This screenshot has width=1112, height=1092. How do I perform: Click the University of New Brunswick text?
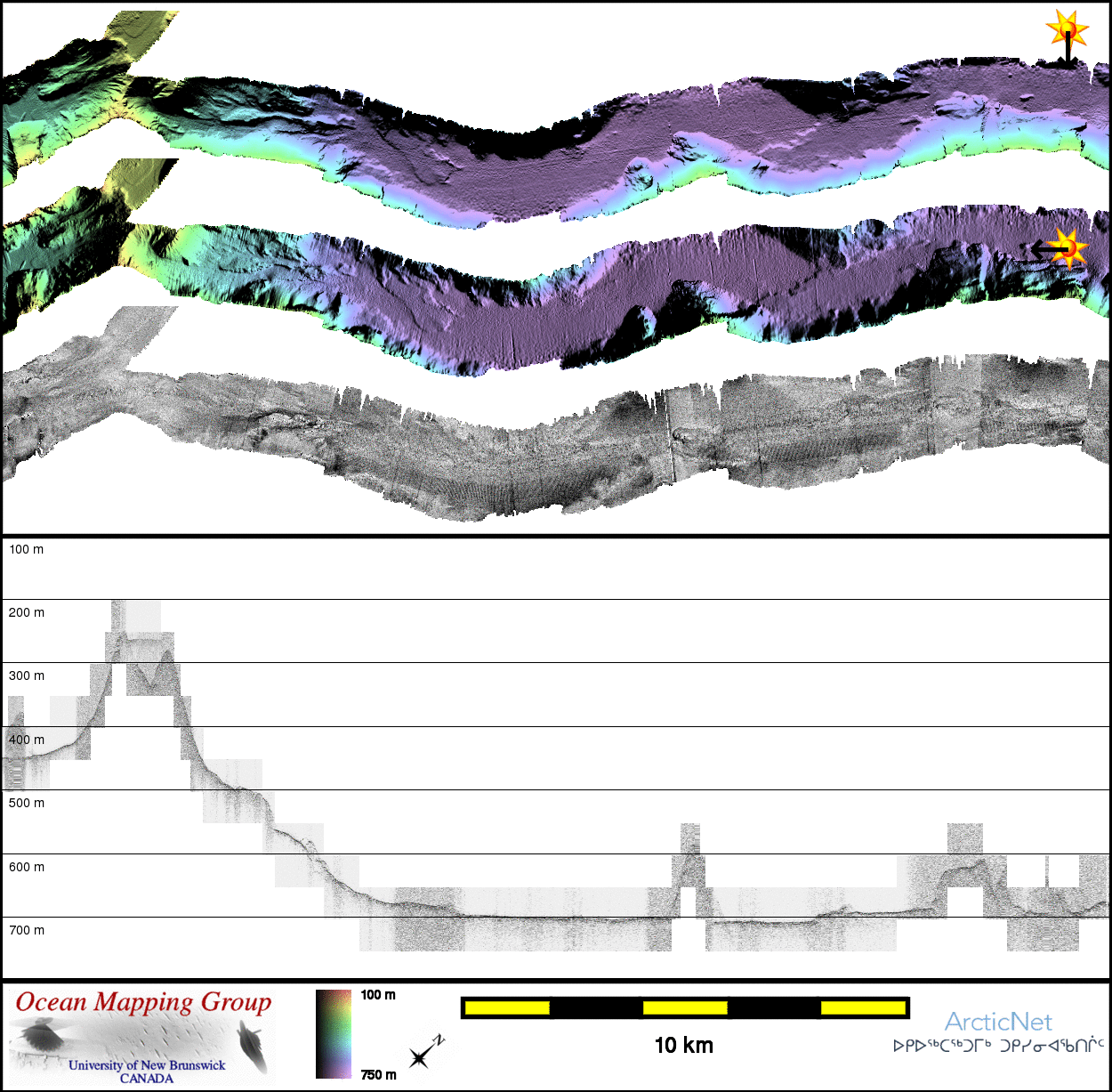(x=147, y=1065)
